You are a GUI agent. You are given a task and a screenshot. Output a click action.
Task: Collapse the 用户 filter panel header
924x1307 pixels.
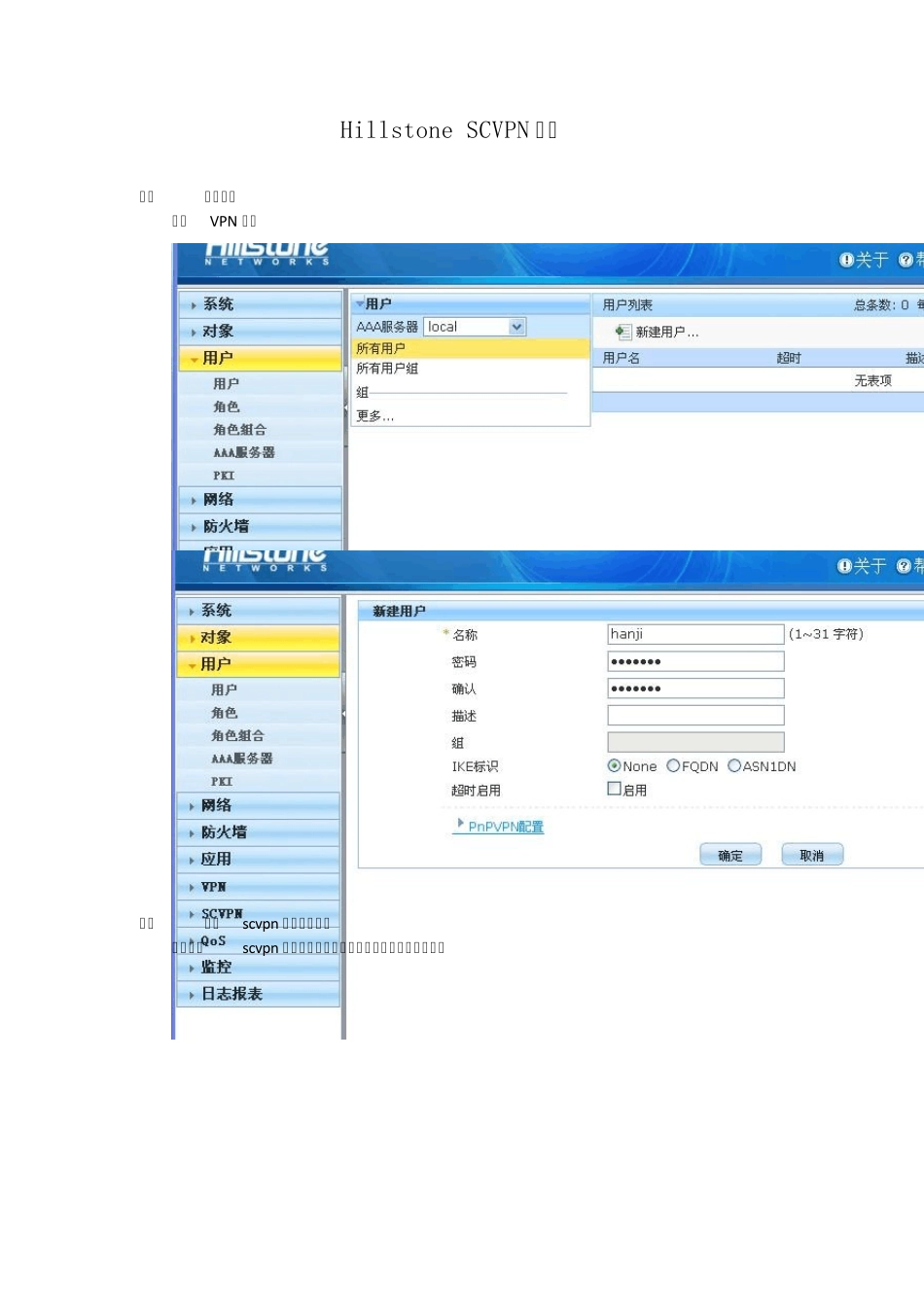471,303
